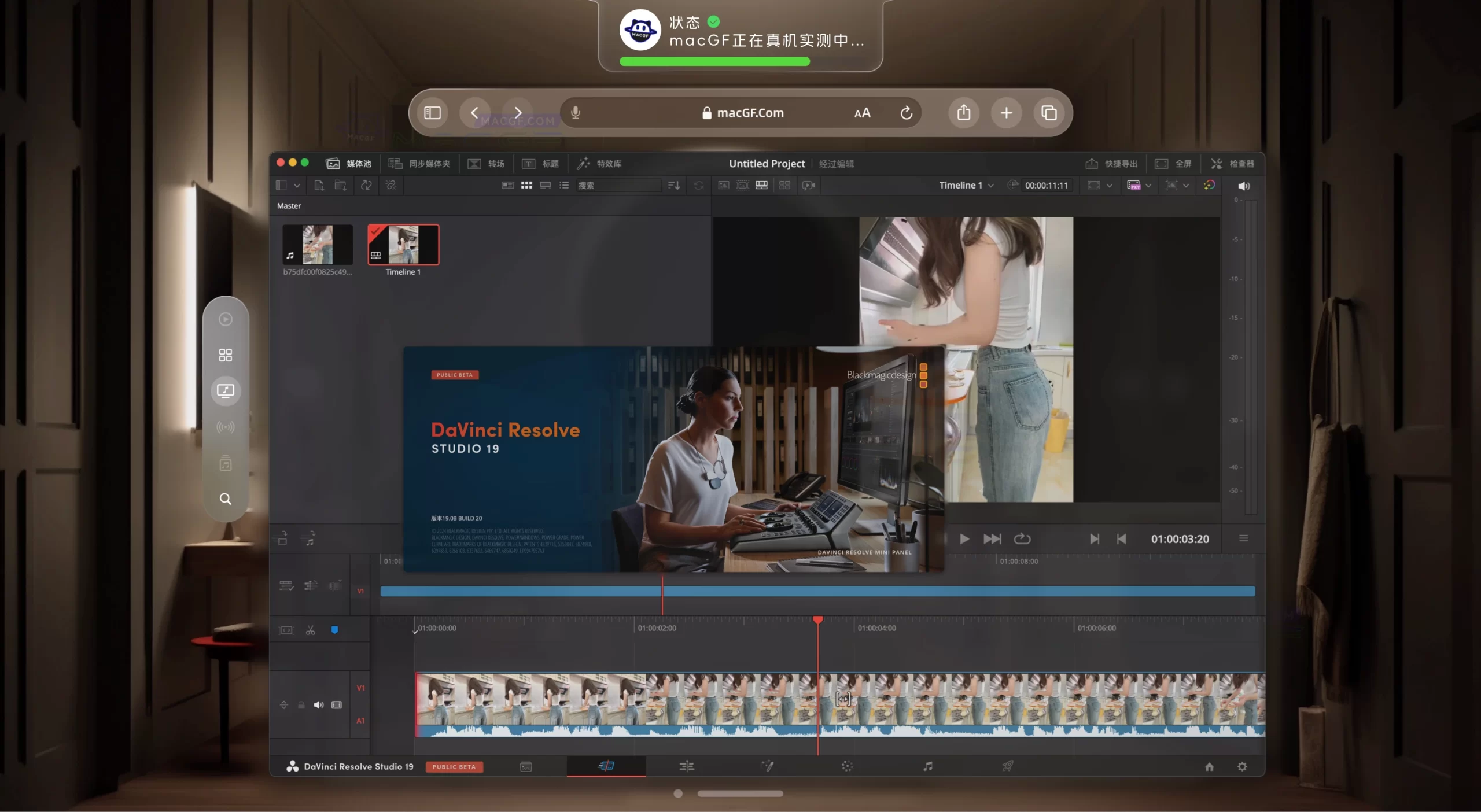Lock the V1 video track
The width and height of the screenshot is (1481, 812).
point(301,705)
